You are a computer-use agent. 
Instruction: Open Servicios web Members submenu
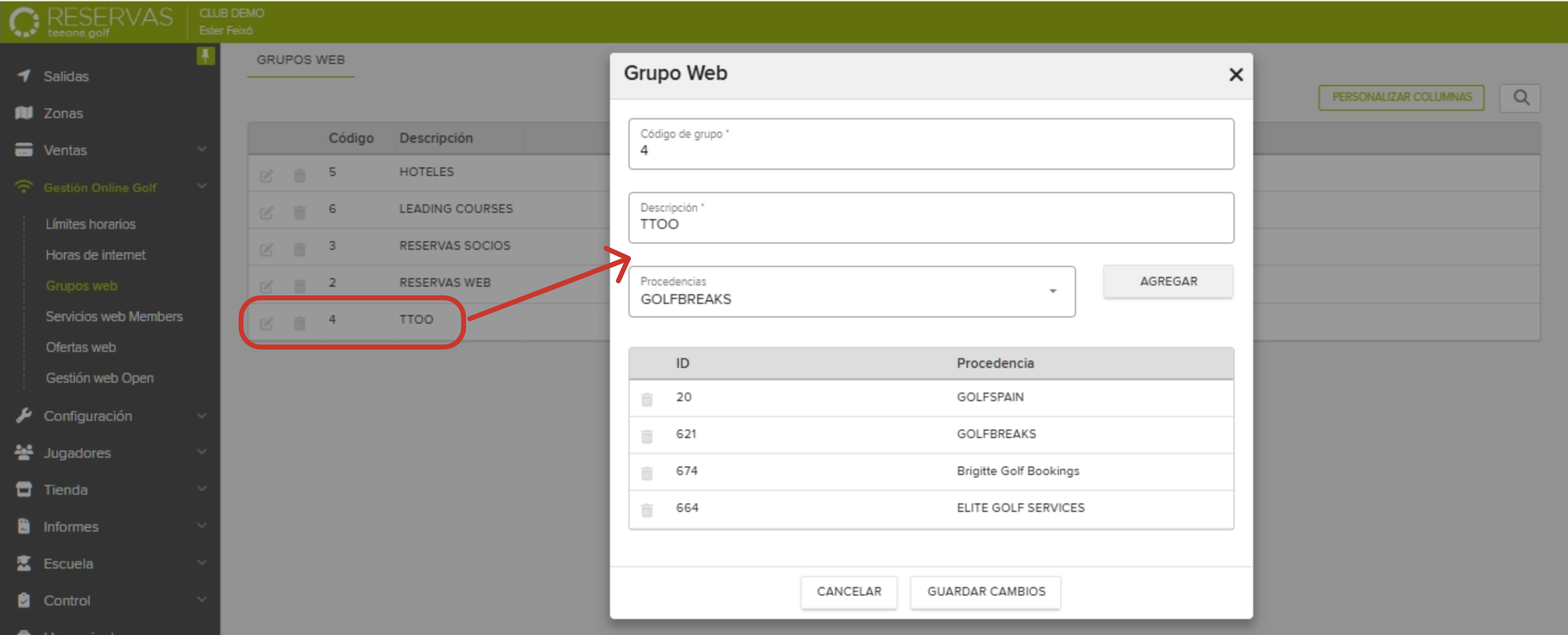pyautogui.click(x=114, y=316)
